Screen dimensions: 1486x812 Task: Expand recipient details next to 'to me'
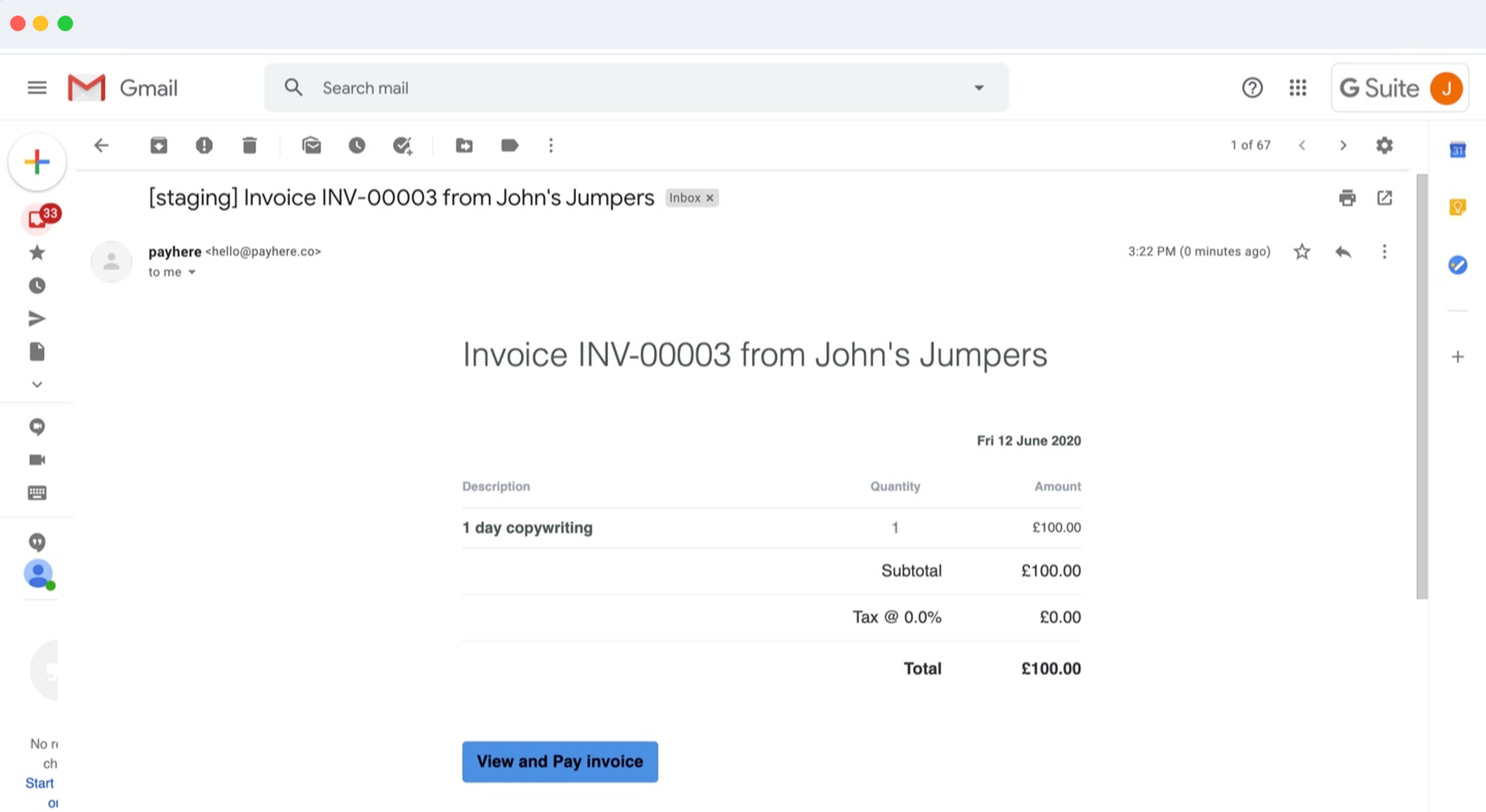(192, 272)
